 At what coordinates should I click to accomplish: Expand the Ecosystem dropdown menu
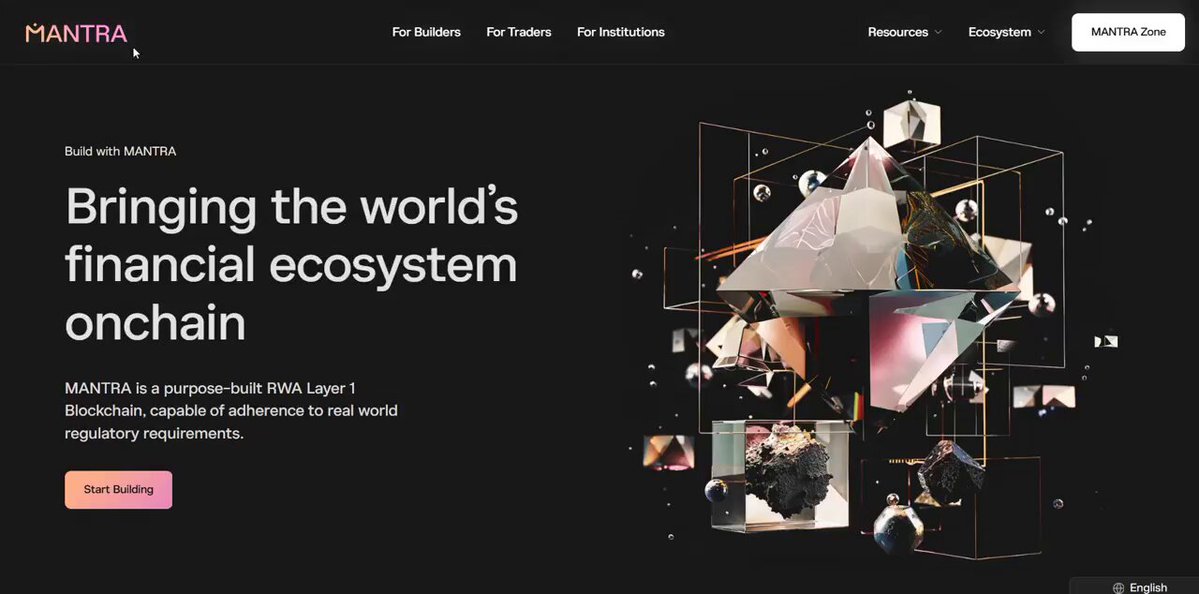coord(1006,32)
